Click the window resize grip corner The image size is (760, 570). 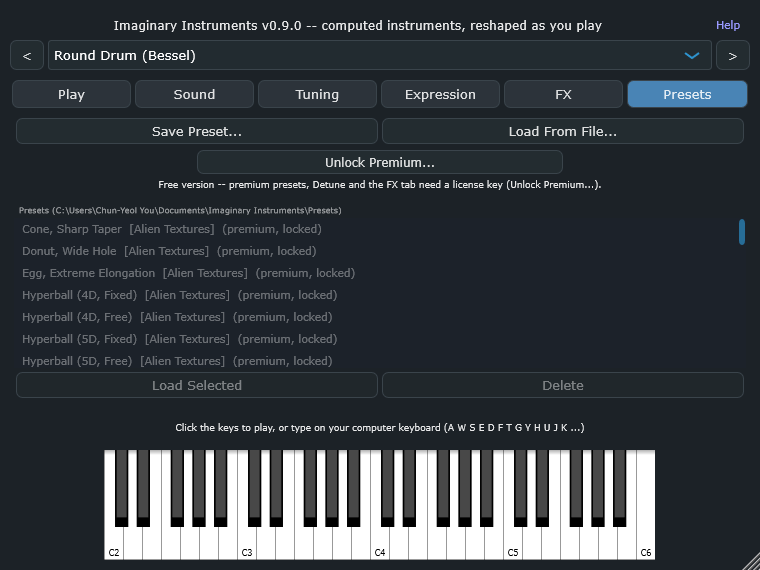[751, 562]
